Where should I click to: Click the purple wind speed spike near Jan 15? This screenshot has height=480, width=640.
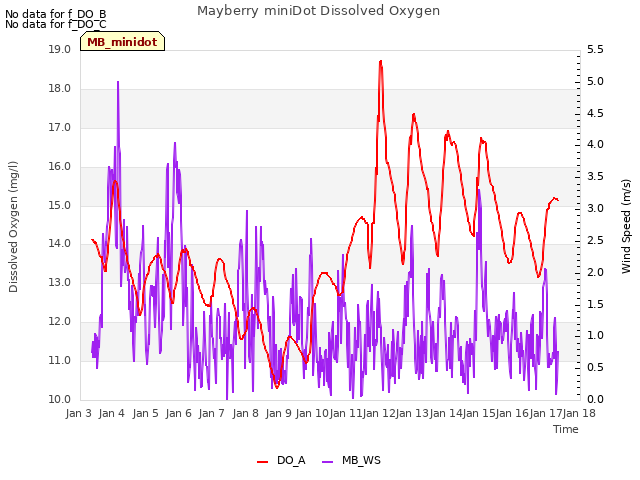click(479, 190)
